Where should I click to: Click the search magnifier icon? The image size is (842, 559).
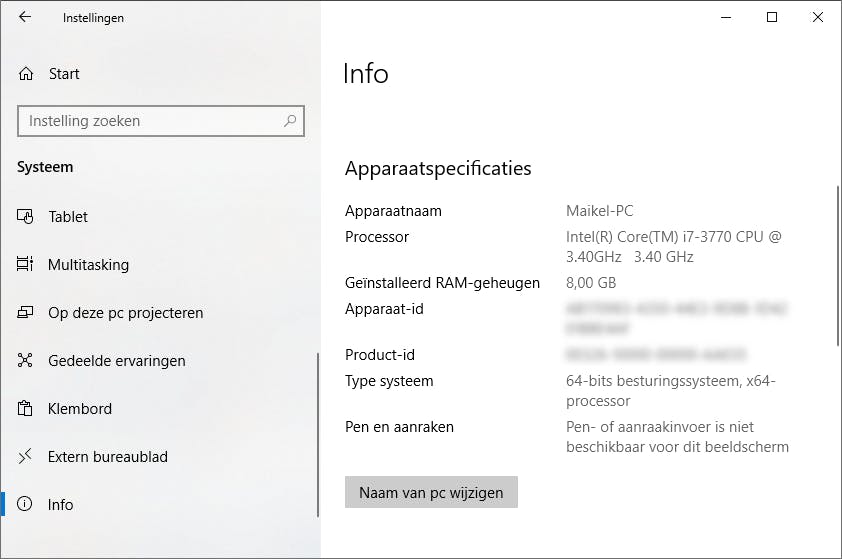(x=290, y=121)
